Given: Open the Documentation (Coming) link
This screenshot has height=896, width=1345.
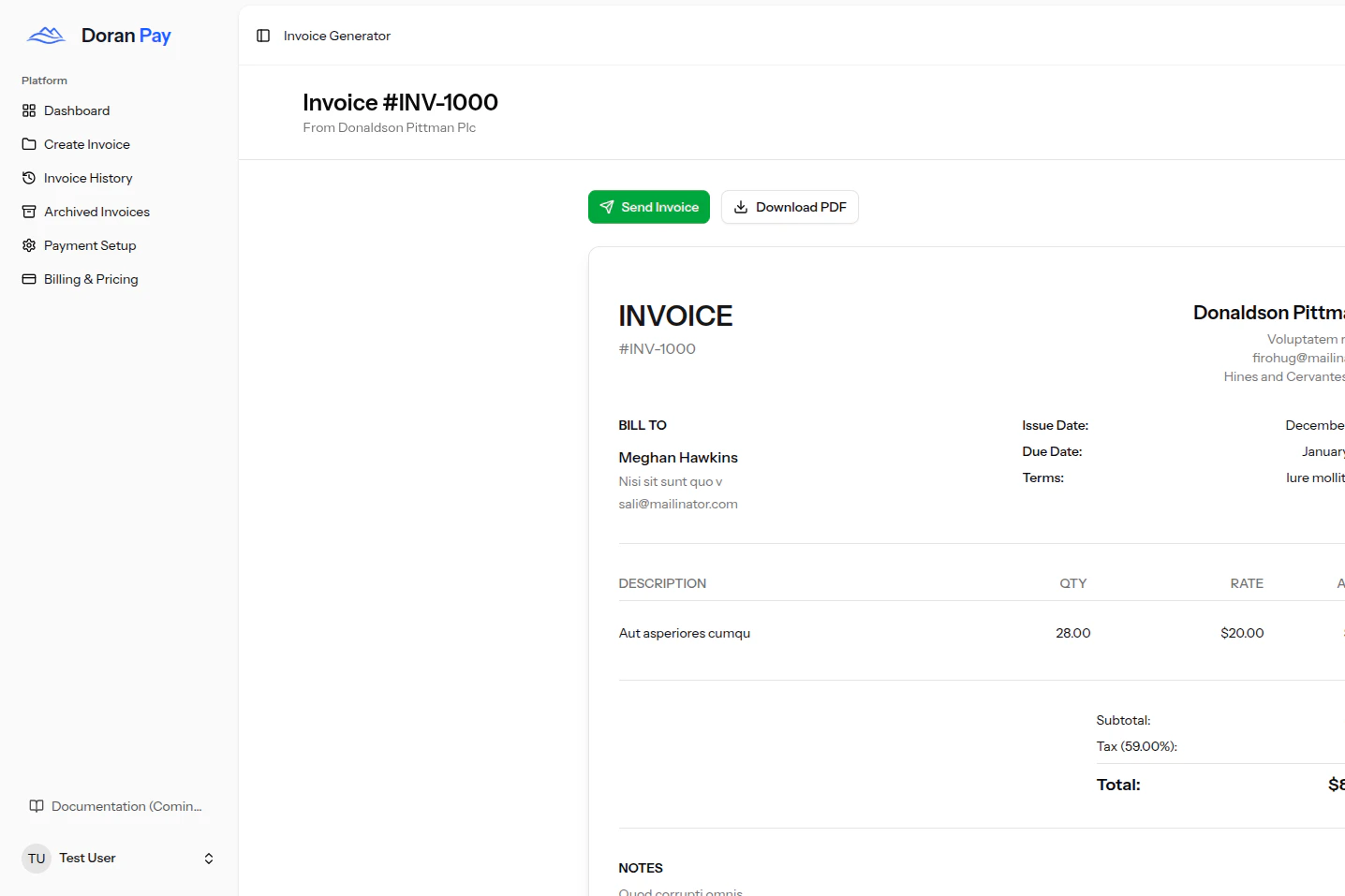Looking at the screenshot, I should (116, 806).
